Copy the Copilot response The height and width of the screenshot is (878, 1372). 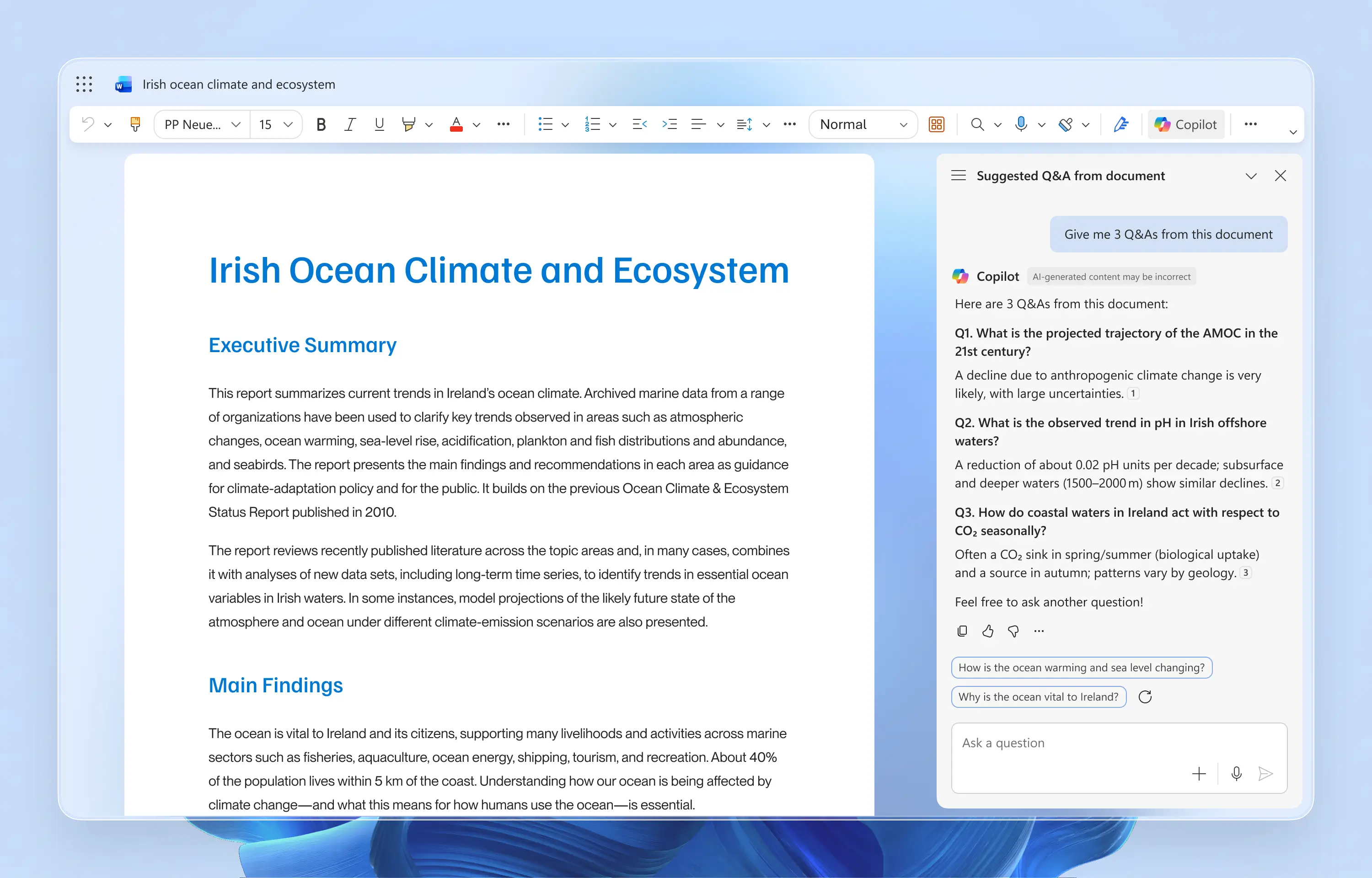[962, 631]
